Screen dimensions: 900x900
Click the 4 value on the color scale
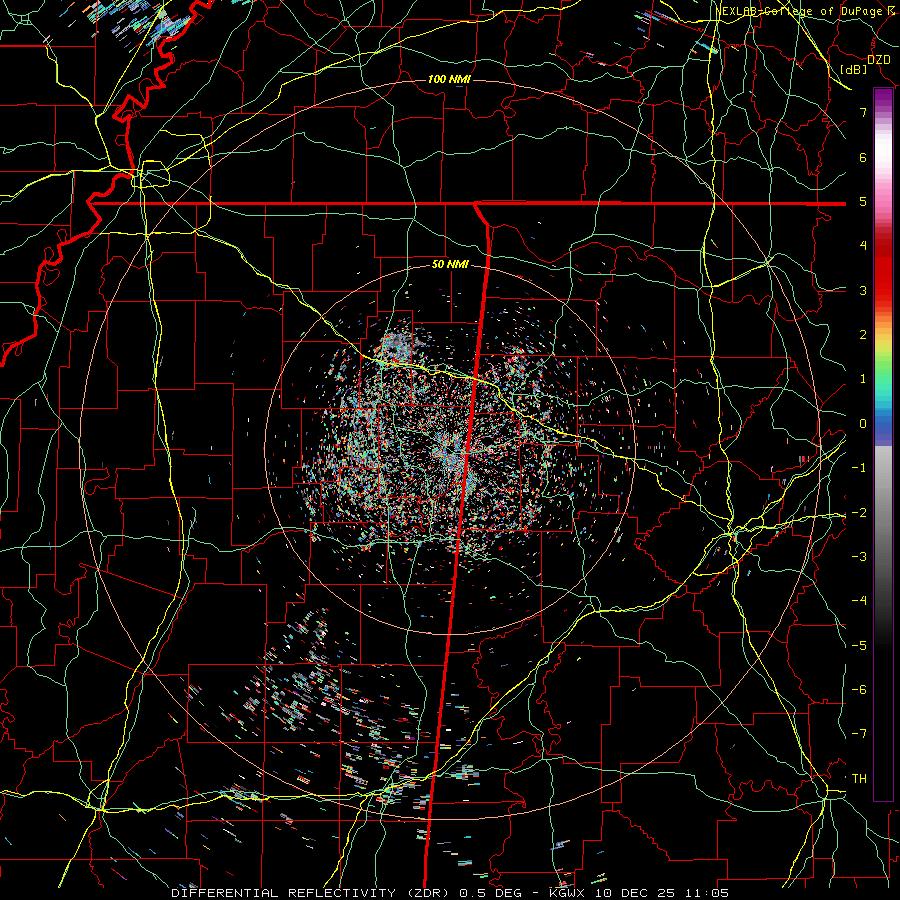pos(863,245)
